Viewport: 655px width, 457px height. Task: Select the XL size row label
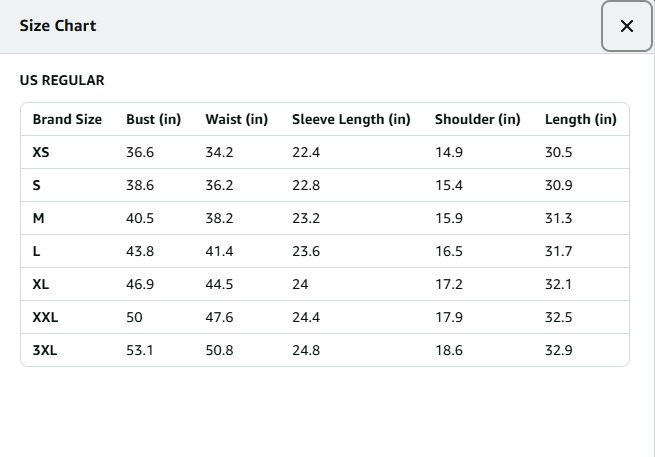(x=41, y=284)
